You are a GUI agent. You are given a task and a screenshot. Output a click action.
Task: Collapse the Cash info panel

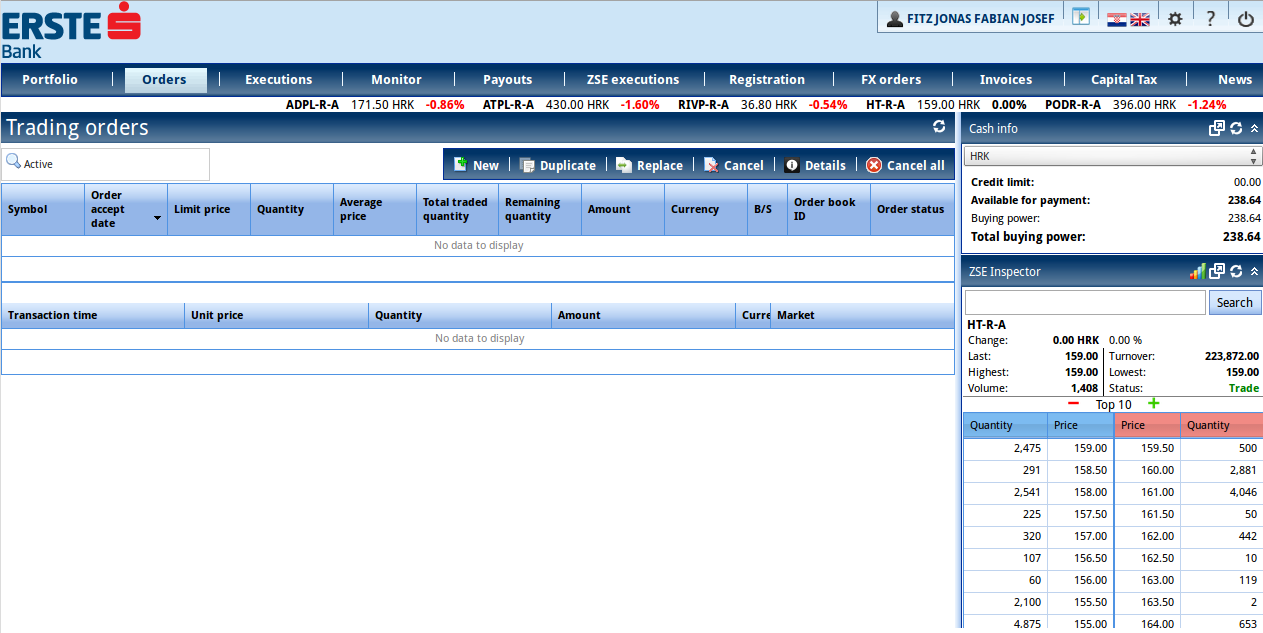pos(1254,128)
